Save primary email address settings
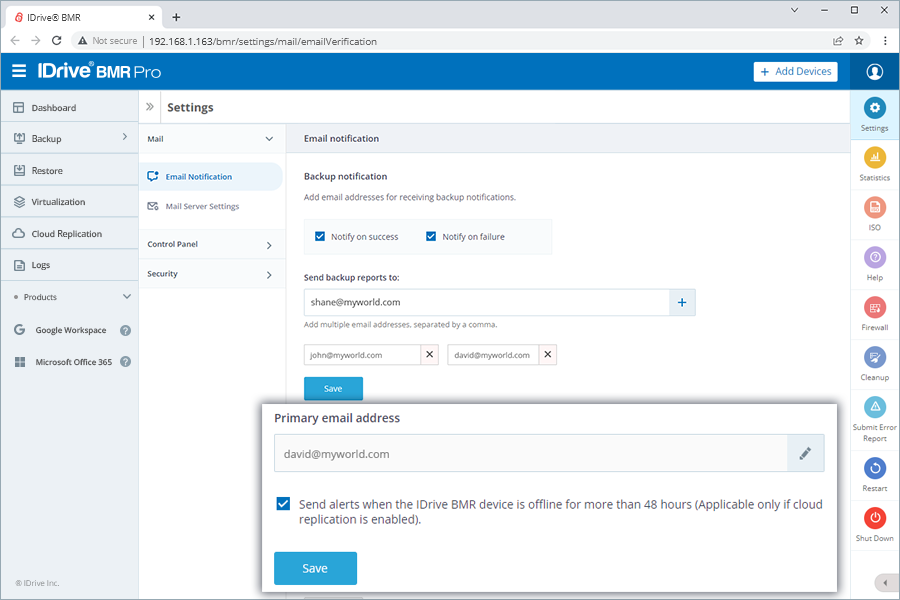This screenshot has height=600, width=900. pos(315,568)
